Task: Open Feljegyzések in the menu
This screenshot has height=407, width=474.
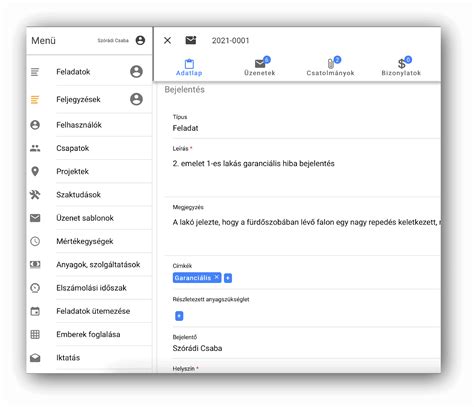Action: (x=78, y=99)
